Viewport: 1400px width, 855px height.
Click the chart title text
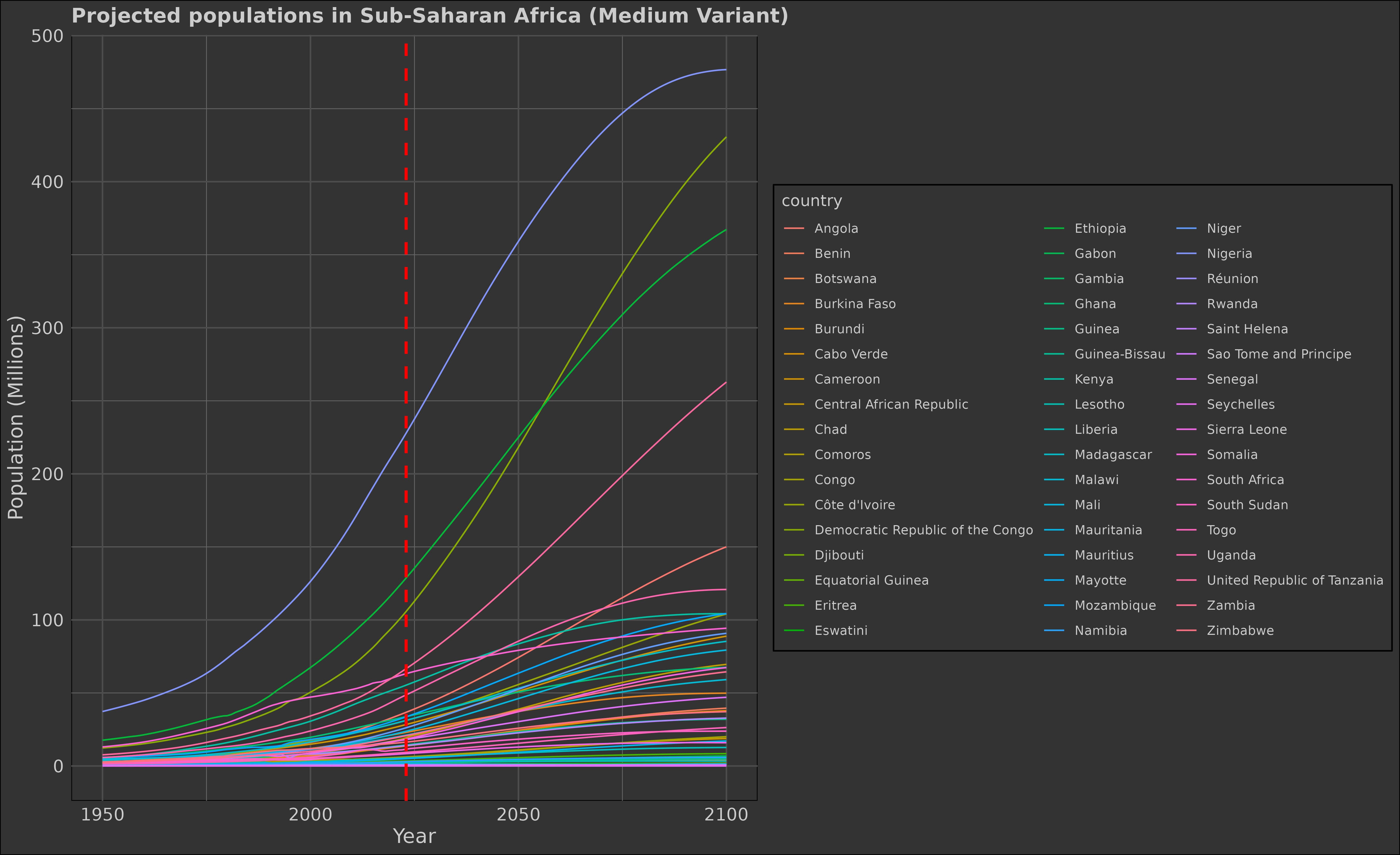430,15
